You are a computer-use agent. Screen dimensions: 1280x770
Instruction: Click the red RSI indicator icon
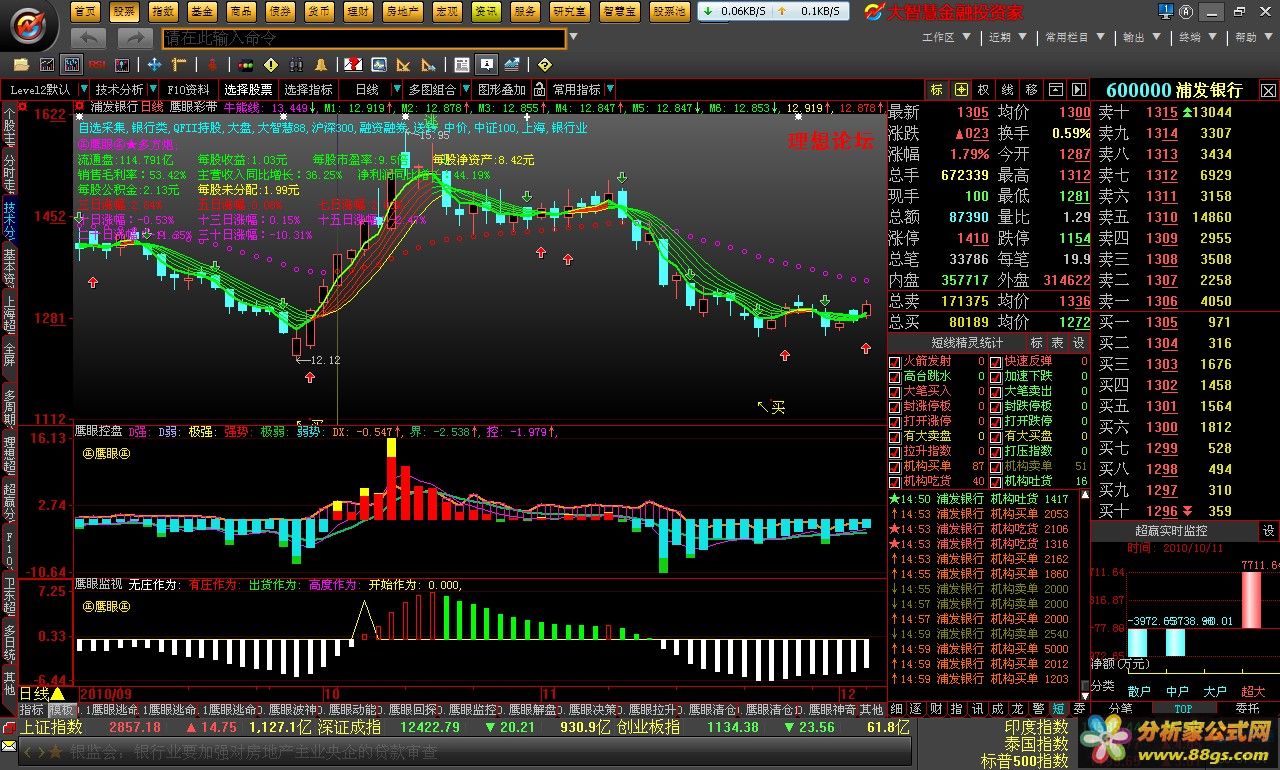click(96, 65)
